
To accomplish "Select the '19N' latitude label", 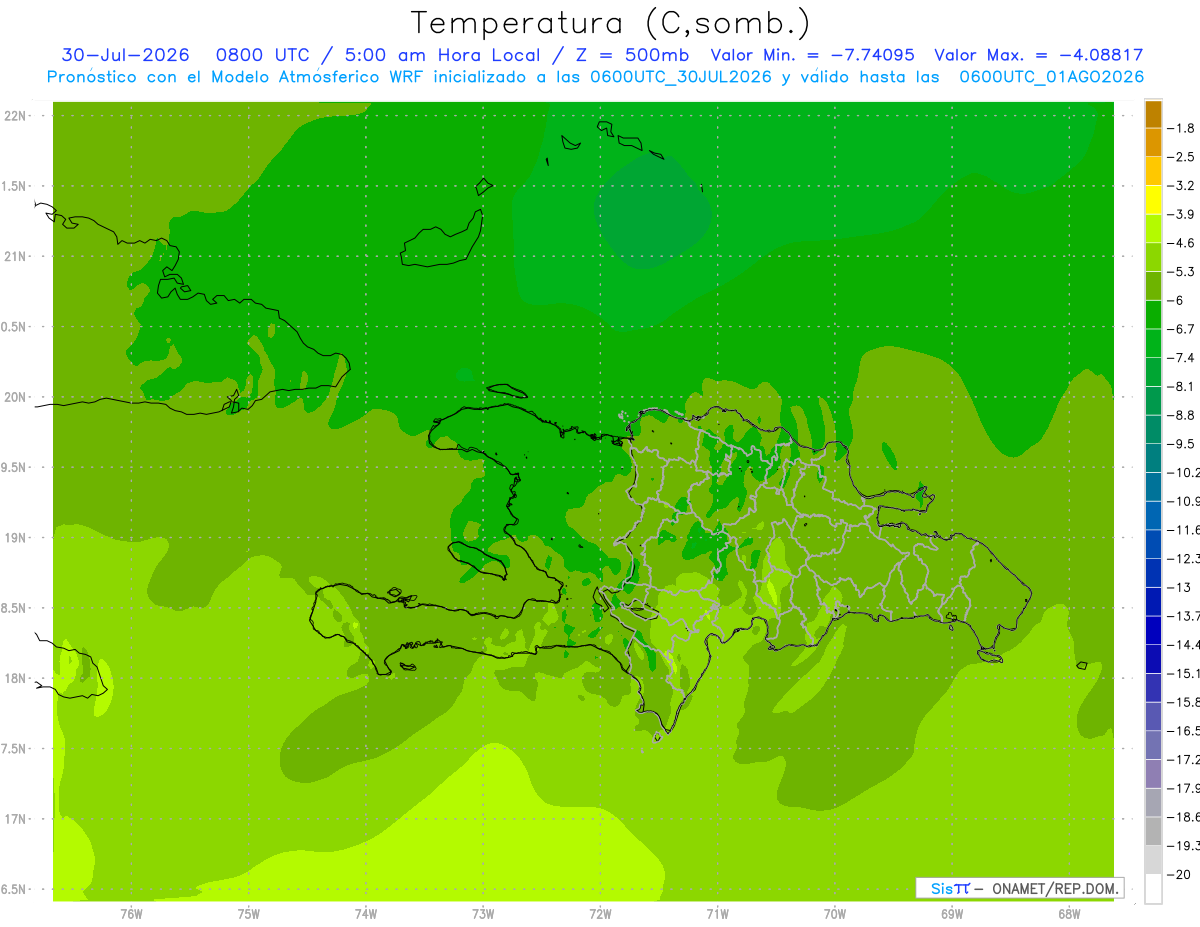I will [x=16, y=538].
